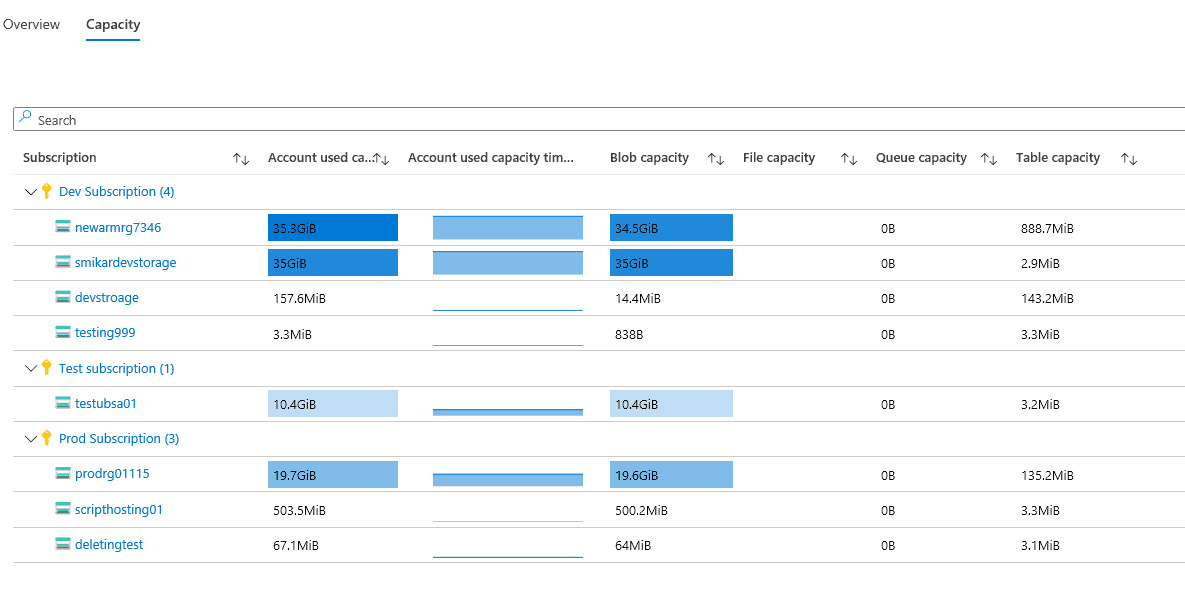The image size is (1185, 591).
Task: Collapse the Prod Subscription group chevron
Action: (30, 438)
